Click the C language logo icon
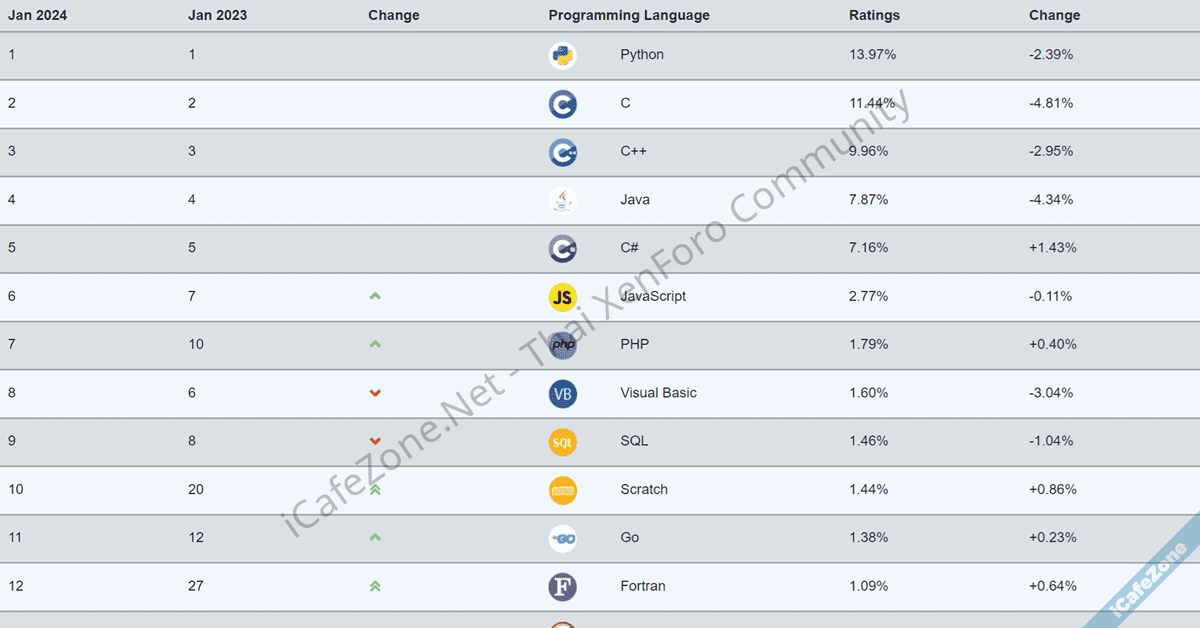Image resolution: width=1200 pixels, height=628 pixels. coord(562,104)
